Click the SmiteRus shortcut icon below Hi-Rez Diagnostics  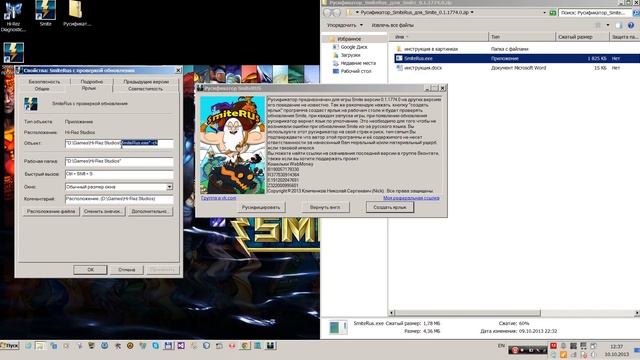(13, 53)
